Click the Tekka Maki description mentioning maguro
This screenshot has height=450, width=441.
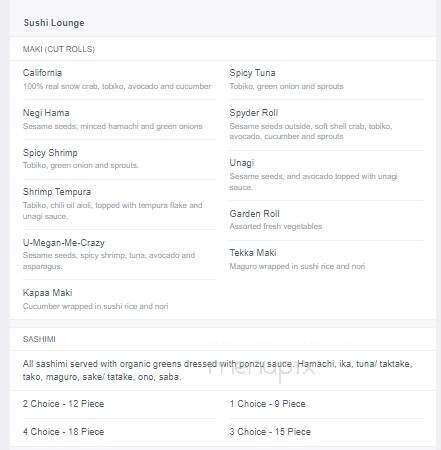click(x=297, y=266)
